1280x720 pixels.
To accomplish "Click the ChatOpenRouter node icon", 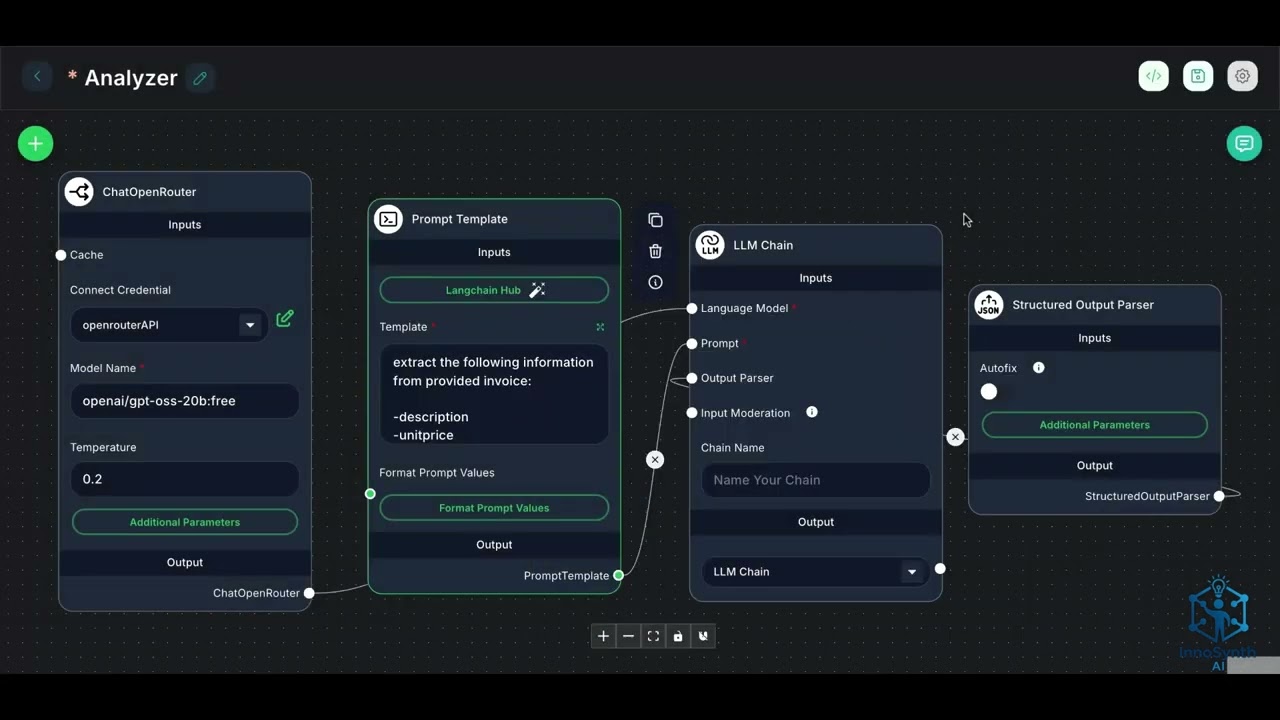I will pyautogui.click(x=79, y=191).
